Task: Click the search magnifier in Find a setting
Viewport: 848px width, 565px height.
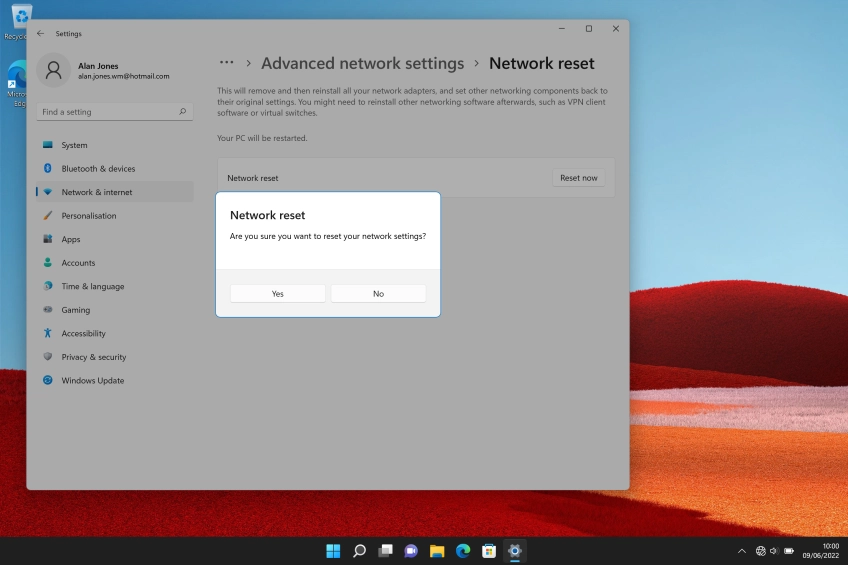Action: pos(183,111)
